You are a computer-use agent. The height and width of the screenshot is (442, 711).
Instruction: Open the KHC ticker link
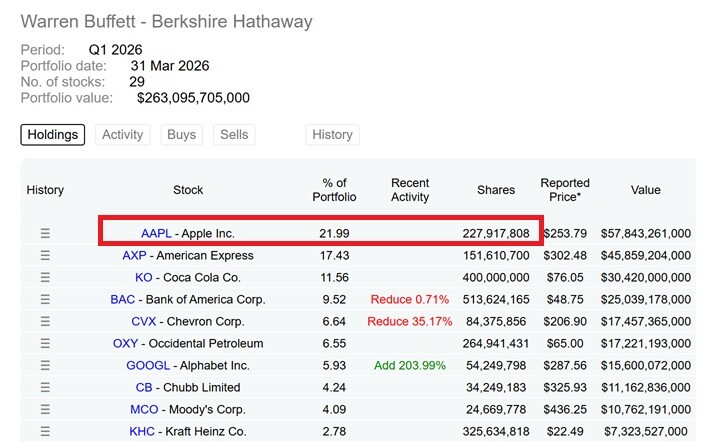pos(142,432)
